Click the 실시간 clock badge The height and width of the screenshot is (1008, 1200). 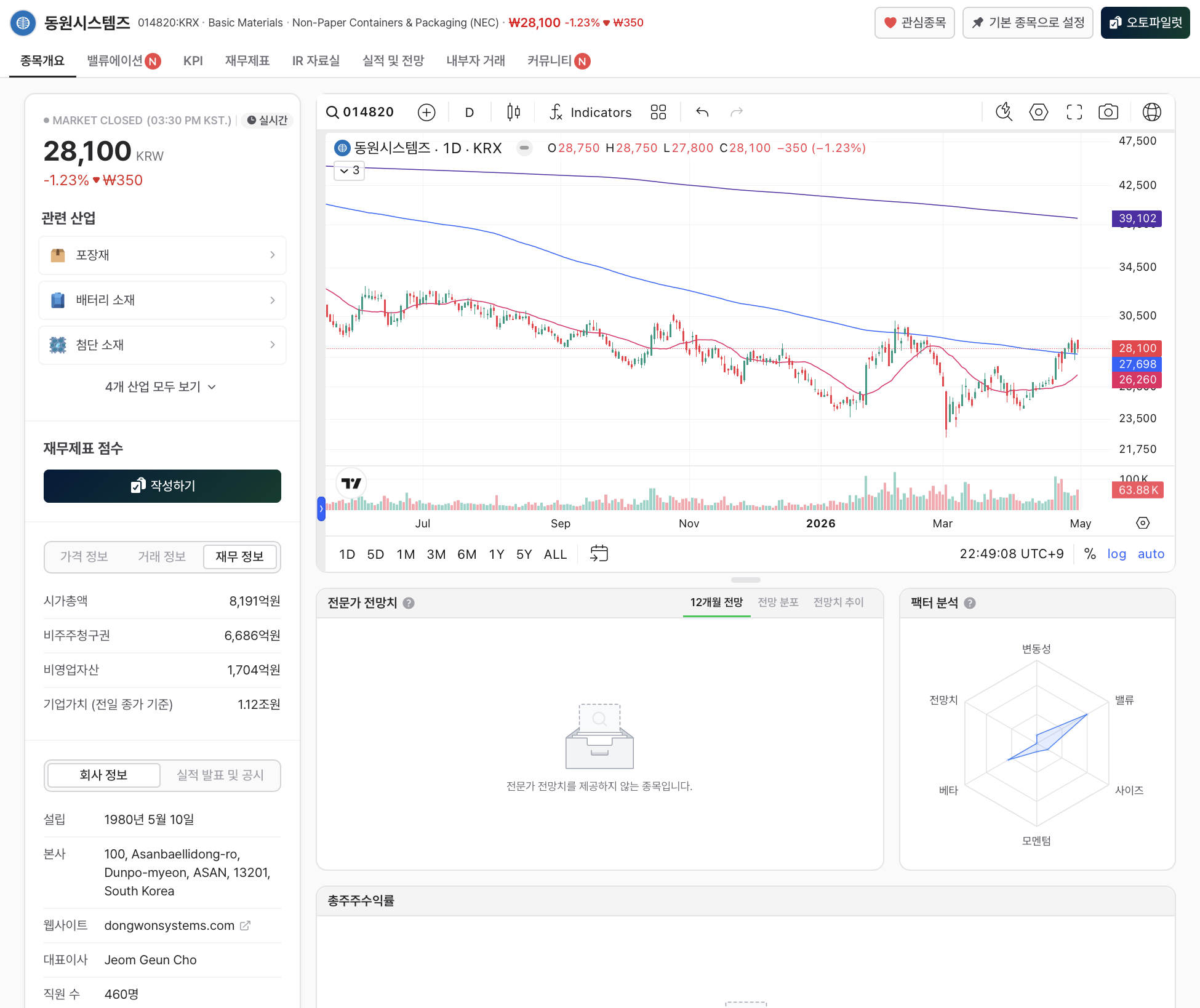click(267, 121)
